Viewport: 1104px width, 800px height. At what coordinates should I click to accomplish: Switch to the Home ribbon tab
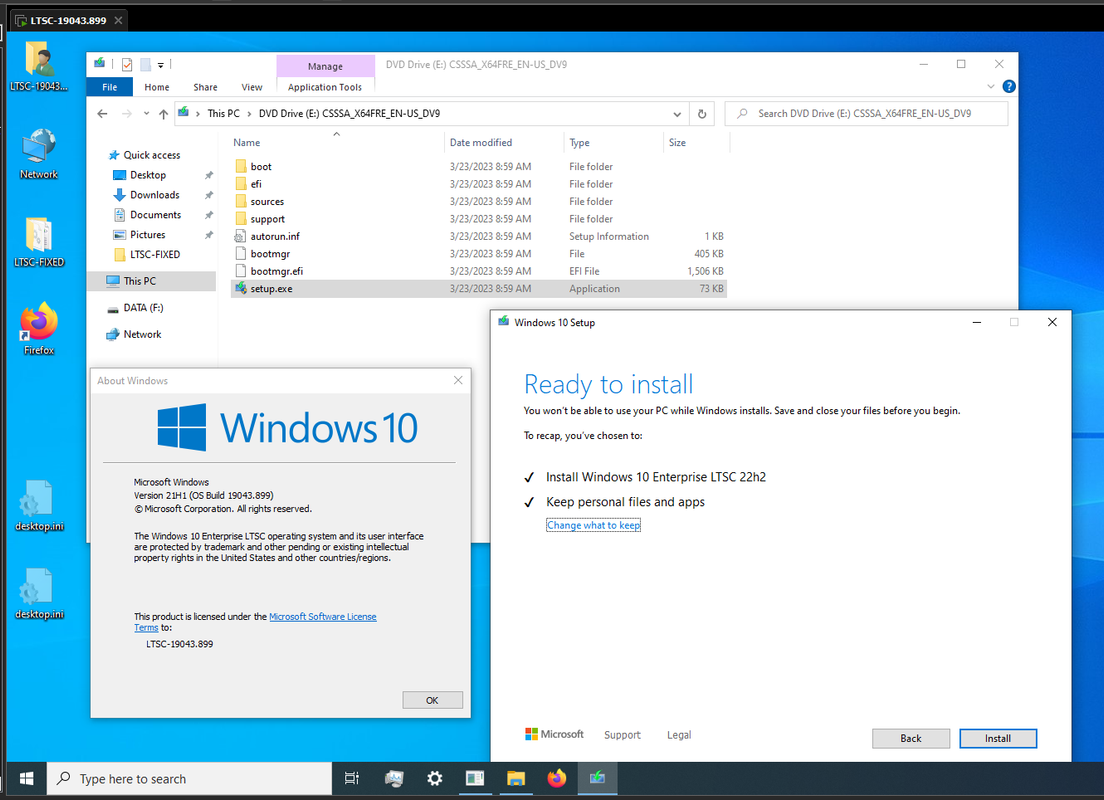point(156,87)
